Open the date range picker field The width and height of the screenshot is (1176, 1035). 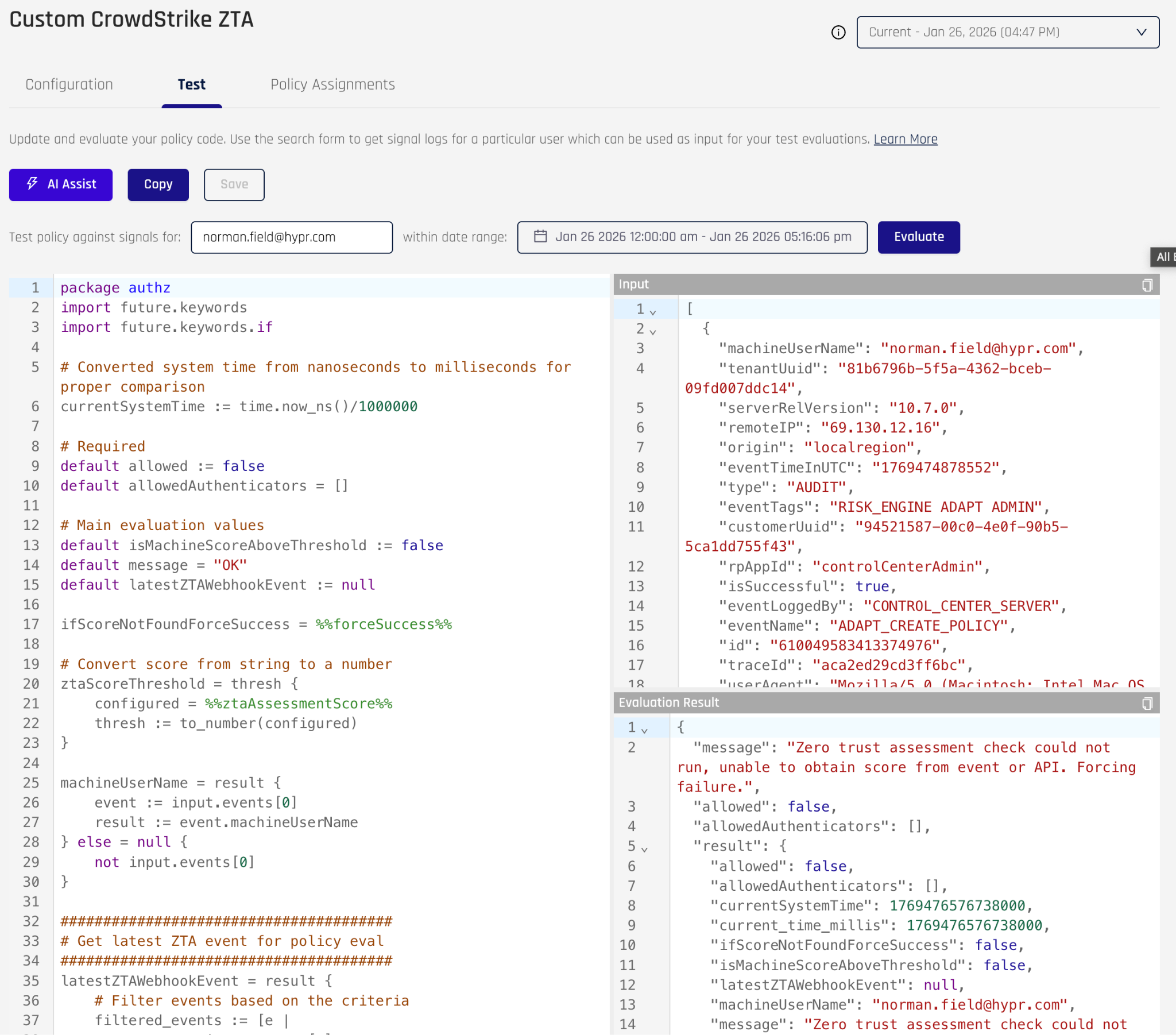tap(692, 237)
